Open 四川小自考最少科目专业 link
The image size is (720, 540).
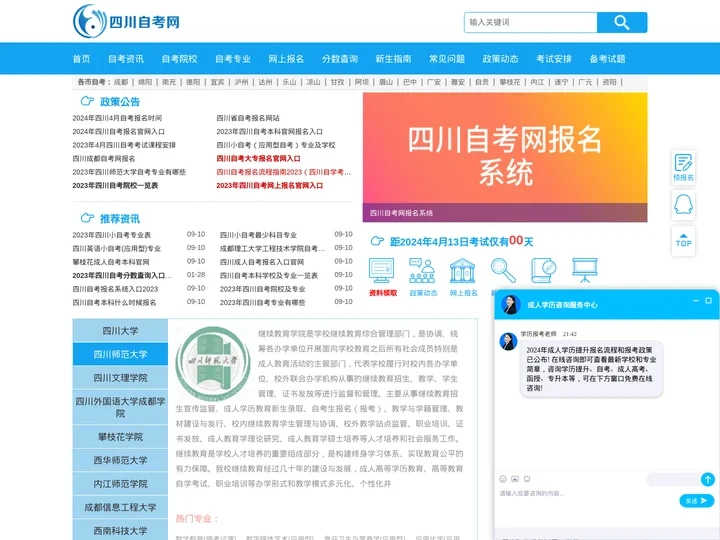258,235
